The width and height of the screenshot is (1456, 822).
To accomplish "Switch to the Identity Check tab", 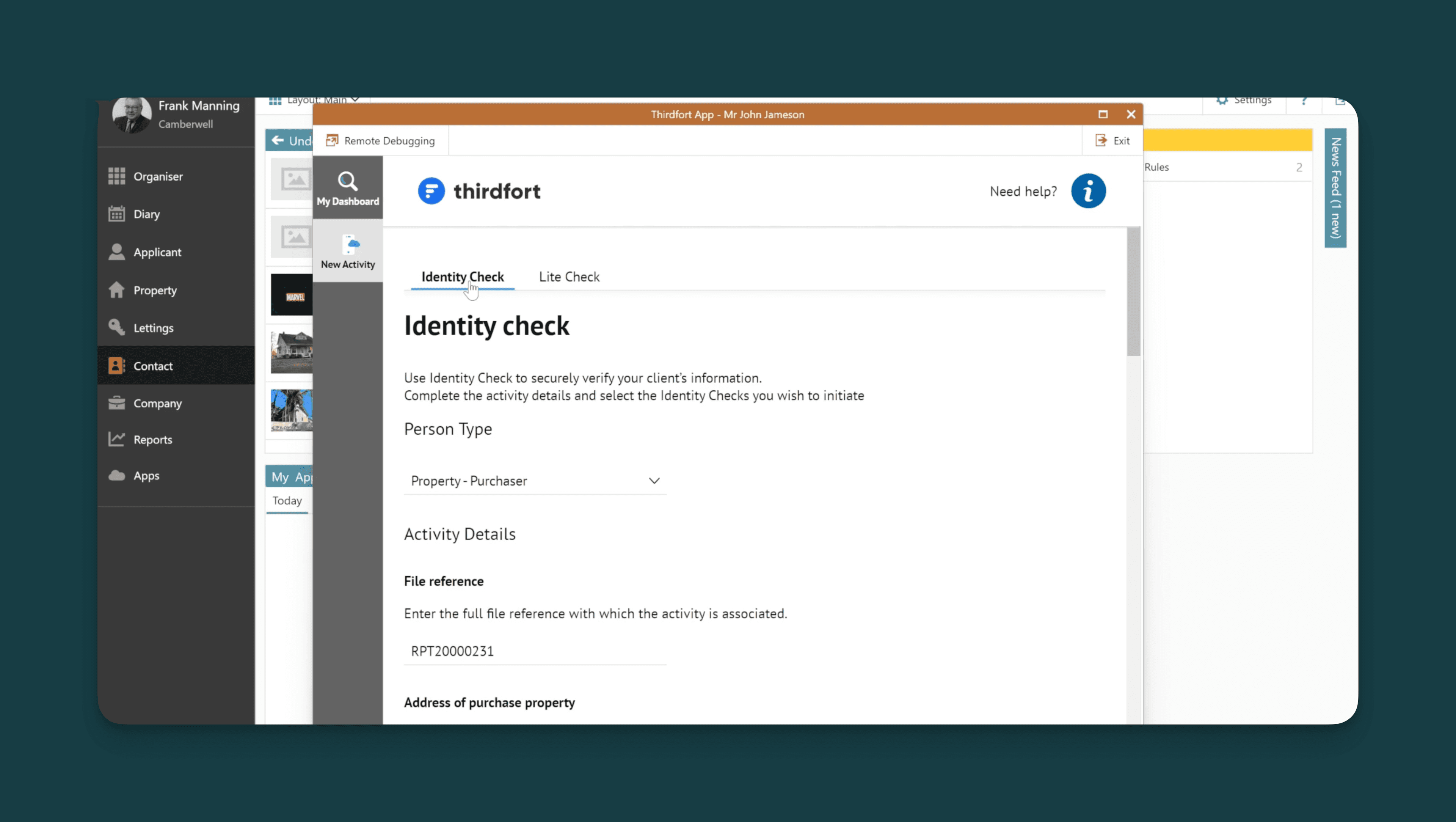I will tap(462, 277).
